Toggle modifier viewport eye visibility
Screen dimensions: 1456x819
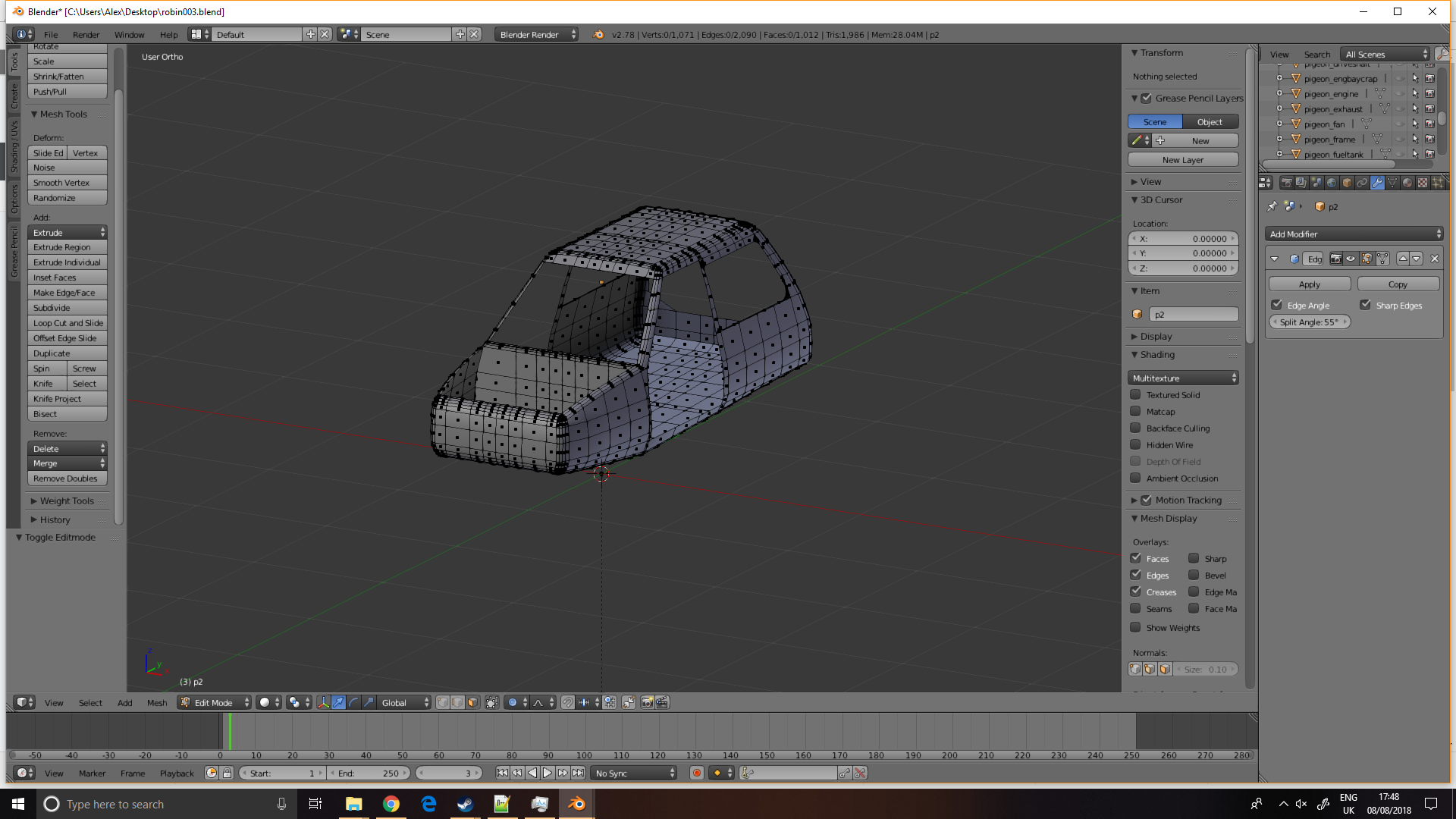[1351, 259]
